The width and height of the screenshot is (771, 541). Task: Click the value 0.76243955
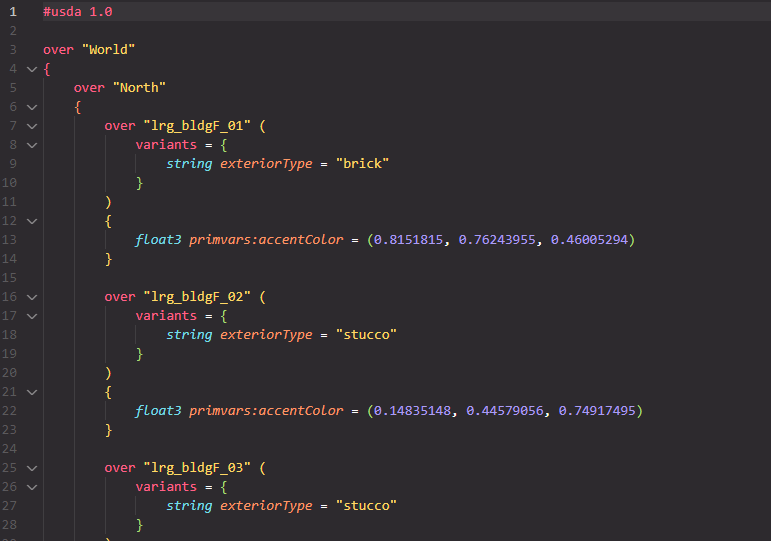pyautogui.click(x=497, y=240)
